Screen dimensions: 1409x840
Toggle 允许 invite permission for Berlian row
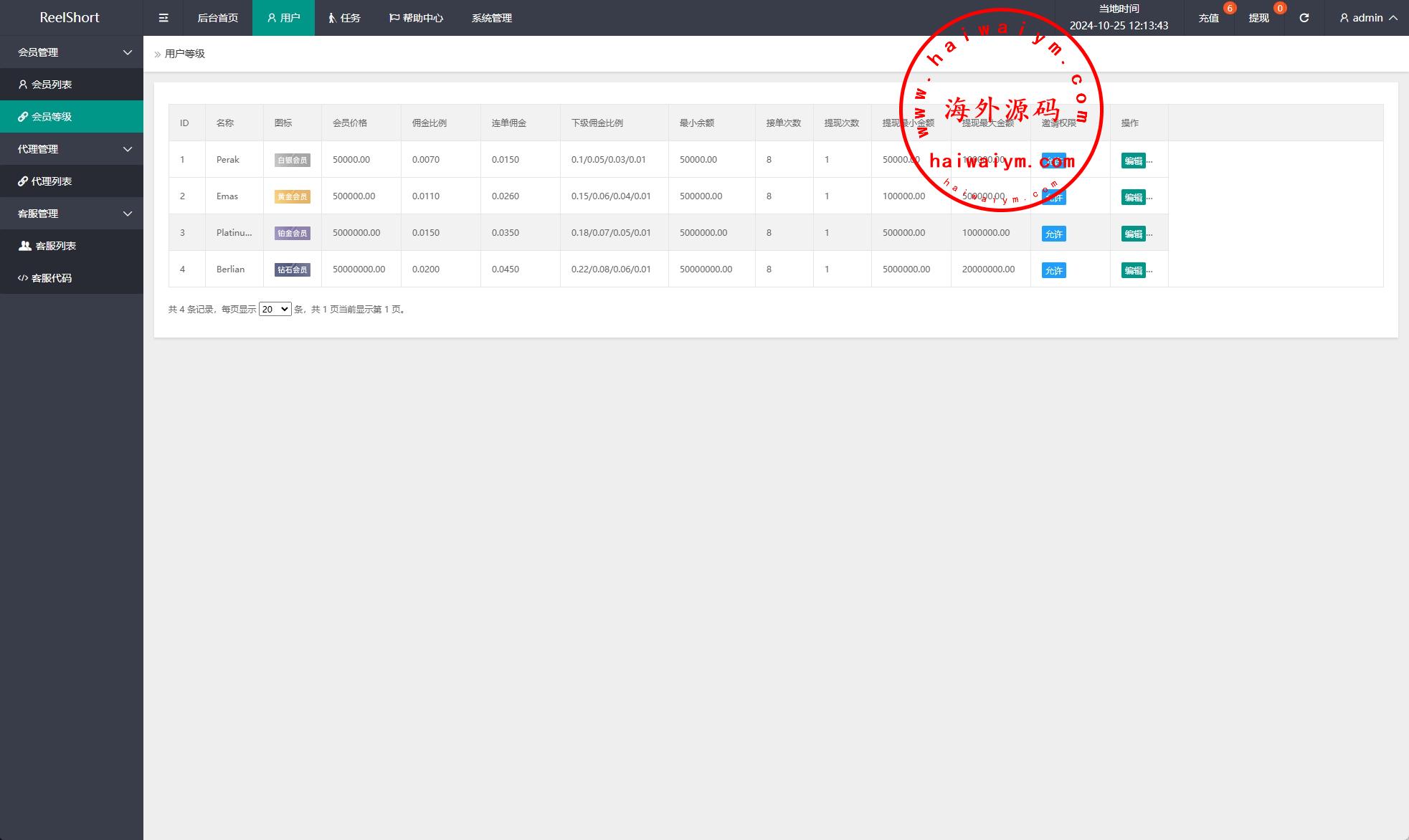1053,270
